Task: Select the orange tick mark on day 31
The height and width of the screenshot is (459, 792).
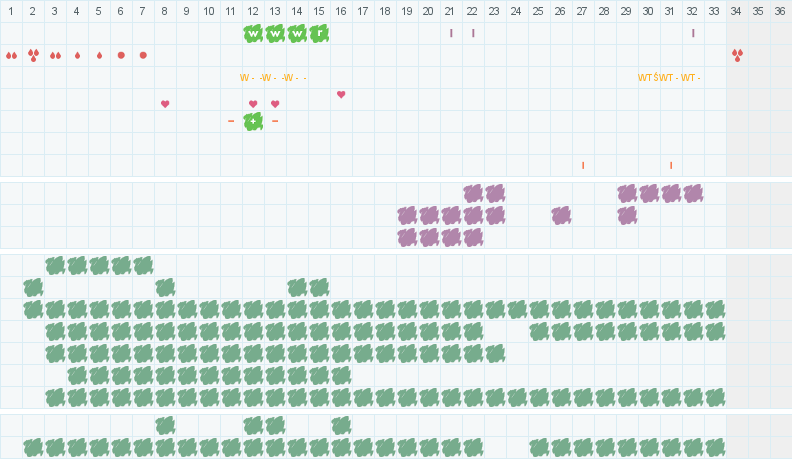Action: 671,165
